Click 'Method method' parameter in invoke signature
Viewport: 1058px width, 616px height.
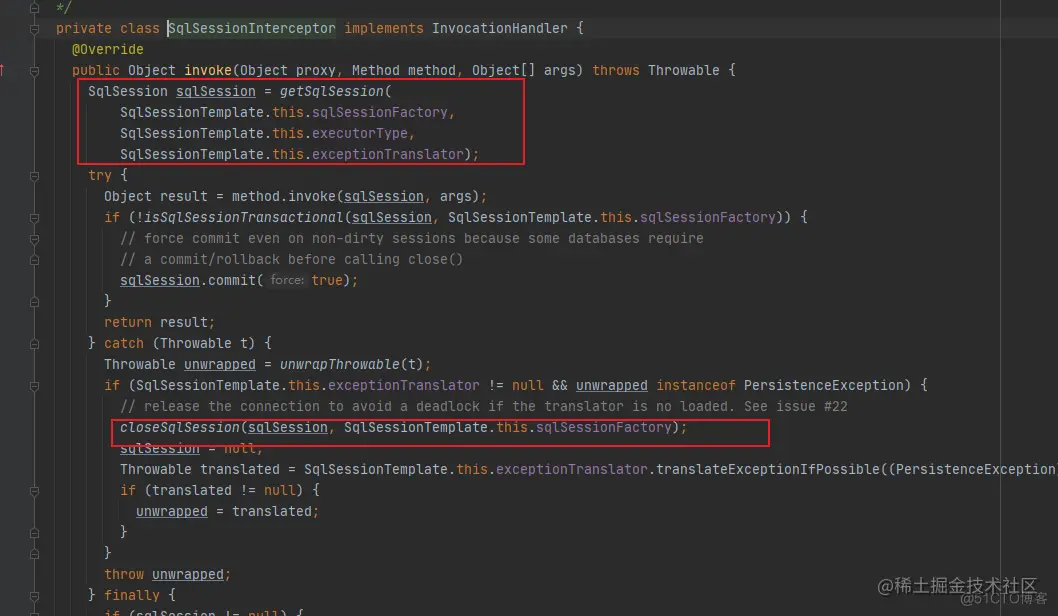[x=403, y=70]
